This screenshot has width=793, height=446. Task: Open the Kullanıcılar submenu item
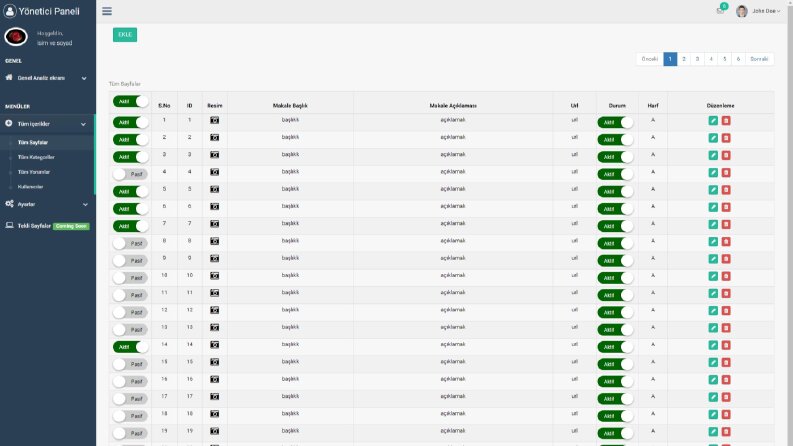point(30,187)
